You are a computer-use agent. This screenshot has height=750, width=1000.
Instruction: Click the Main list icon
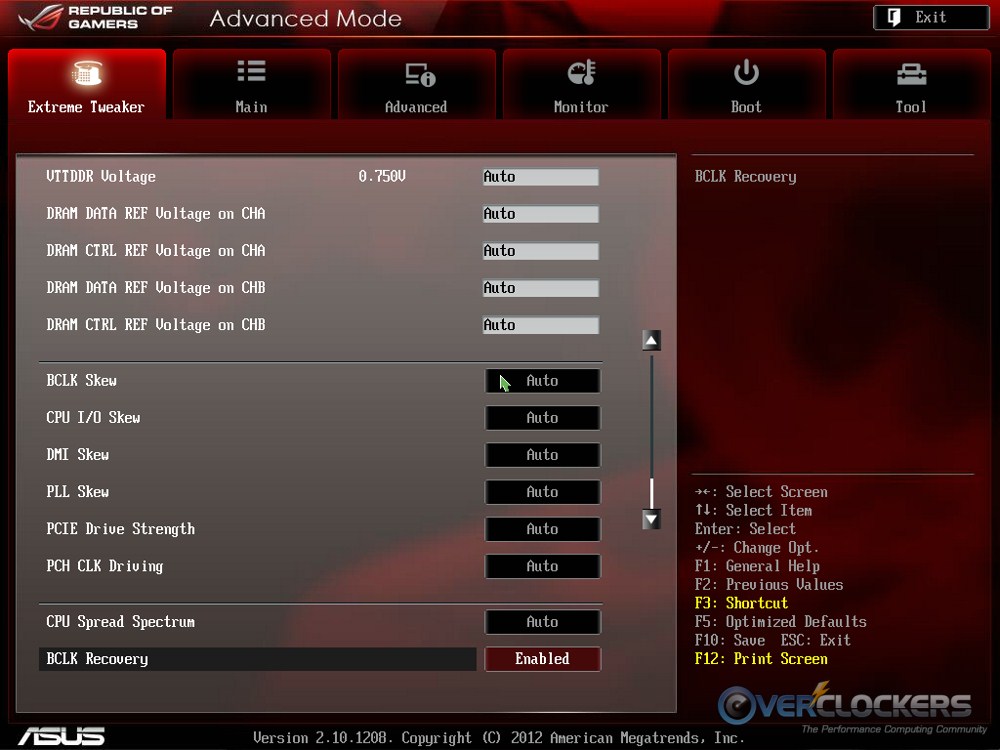point(251,72)
